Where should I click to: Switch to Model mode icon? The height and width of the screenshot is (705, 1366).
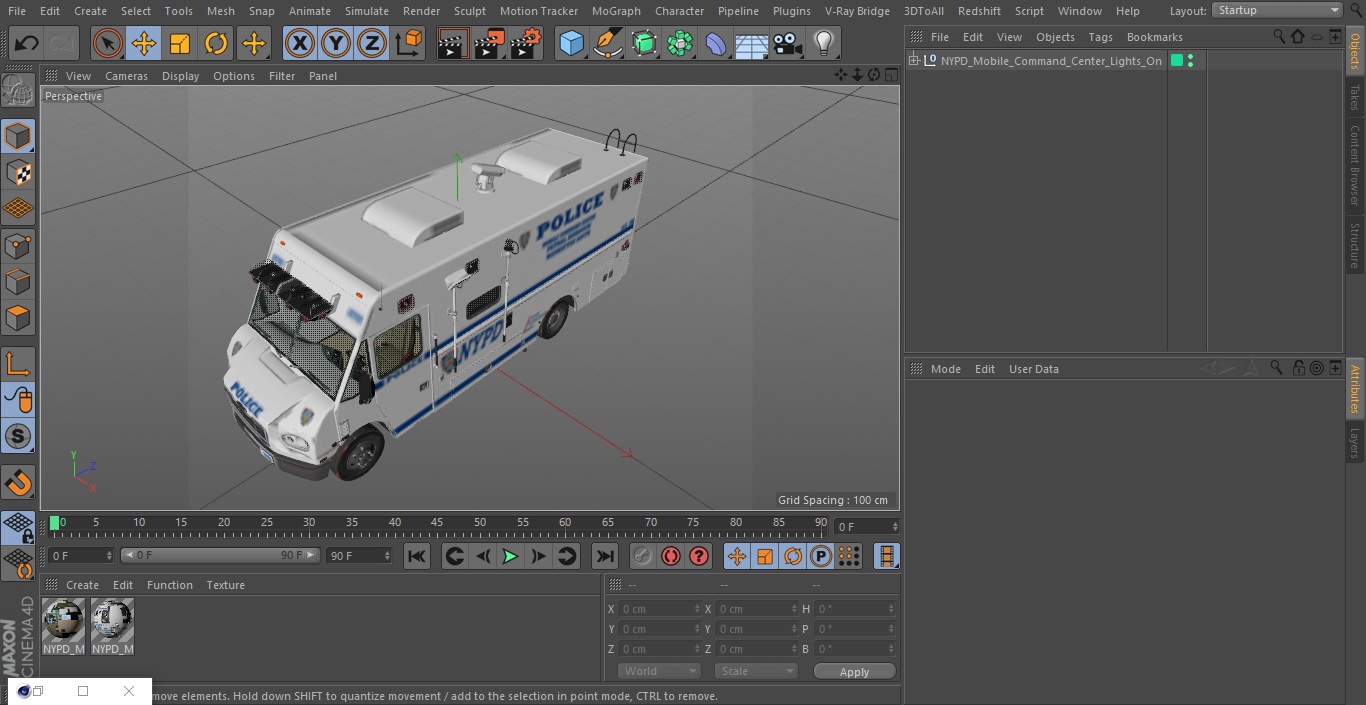18,136
